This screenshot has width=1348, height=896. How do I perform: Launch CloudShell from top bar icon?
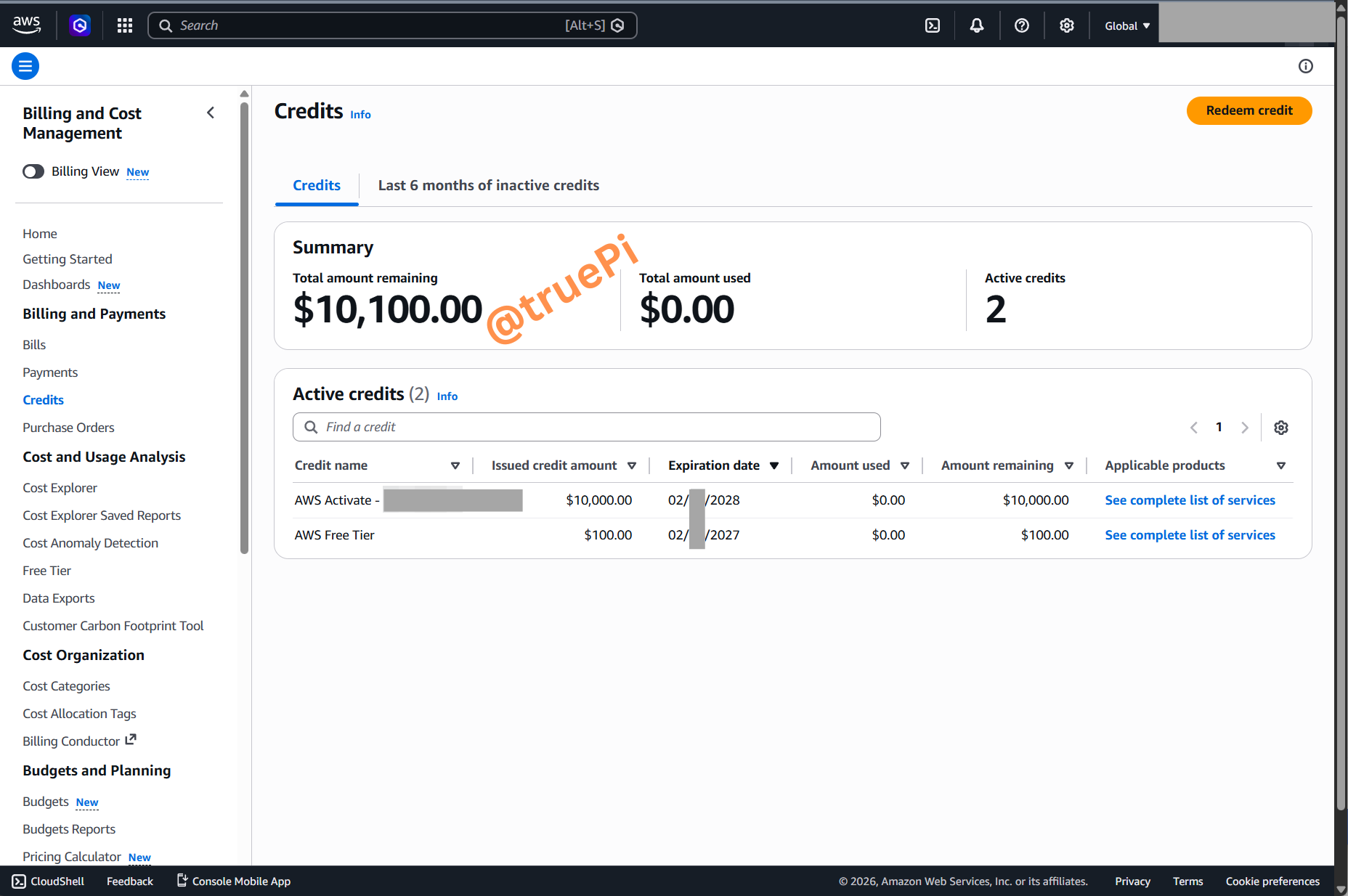[x=933, y=25]
